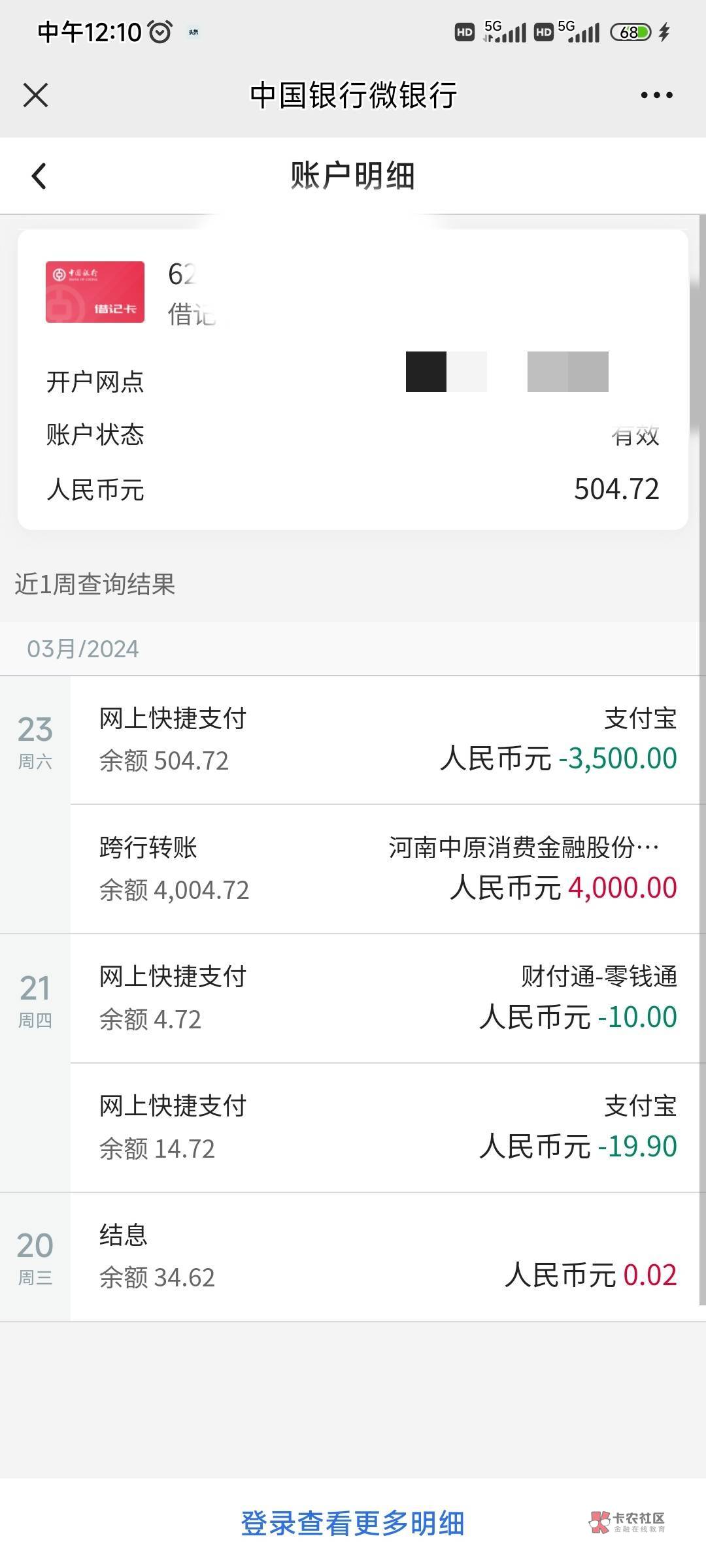Open the three-dot more options menu
This screenshot has height=1568, width=706.
coord(656,95)
